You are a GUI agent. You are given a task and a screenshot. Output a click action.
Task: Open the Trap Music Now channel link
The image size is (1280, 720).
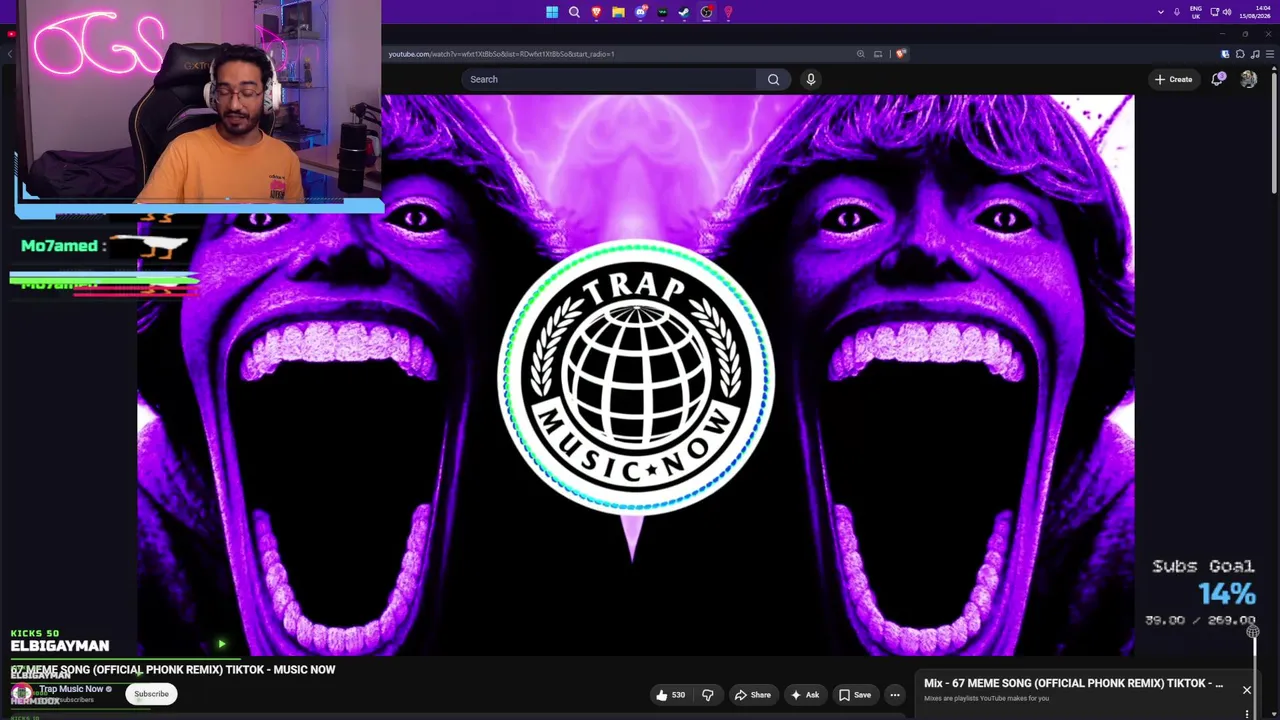(72, 689)
